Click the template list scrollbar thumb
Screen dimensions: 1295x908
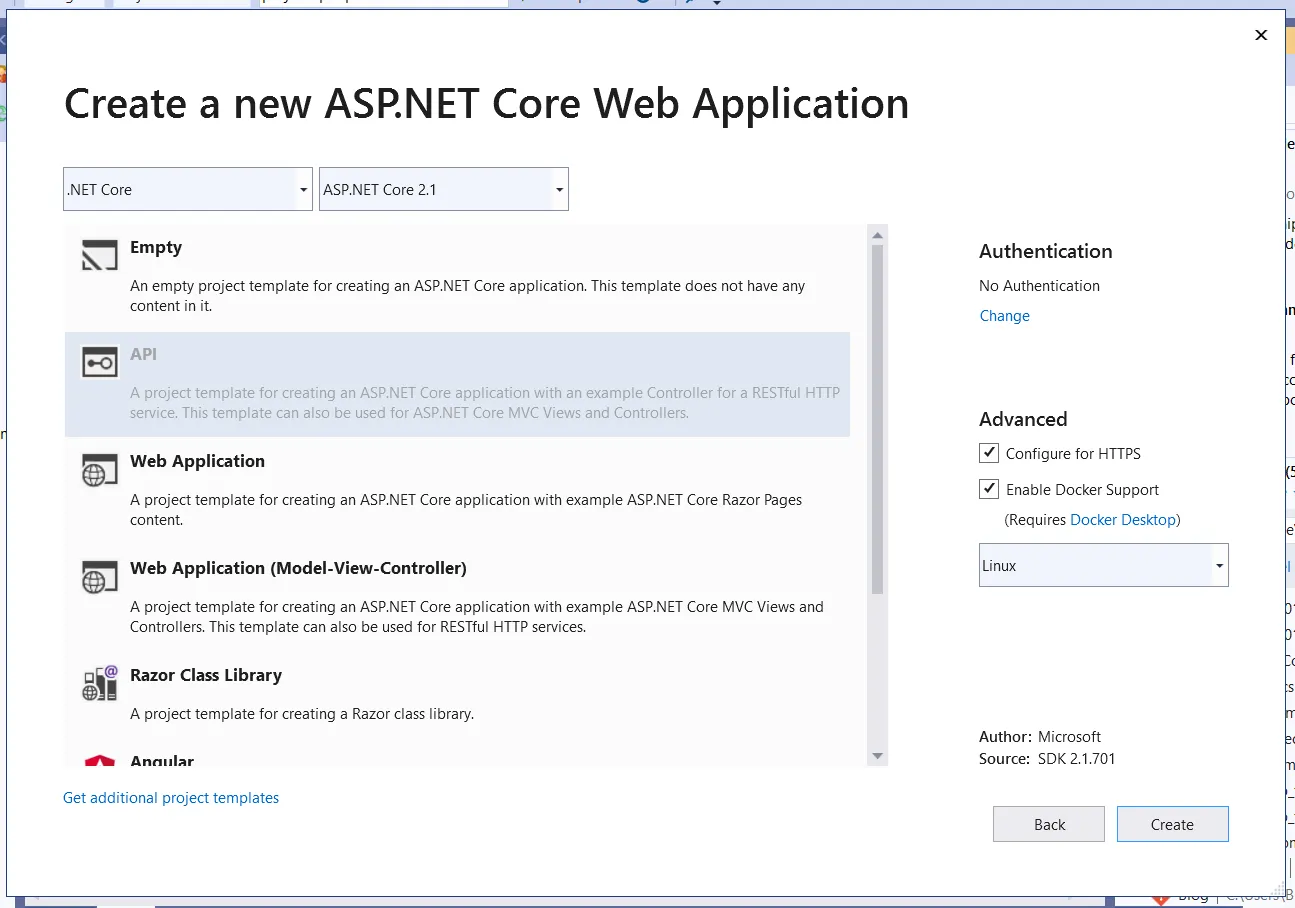click(x=878, y=420)
